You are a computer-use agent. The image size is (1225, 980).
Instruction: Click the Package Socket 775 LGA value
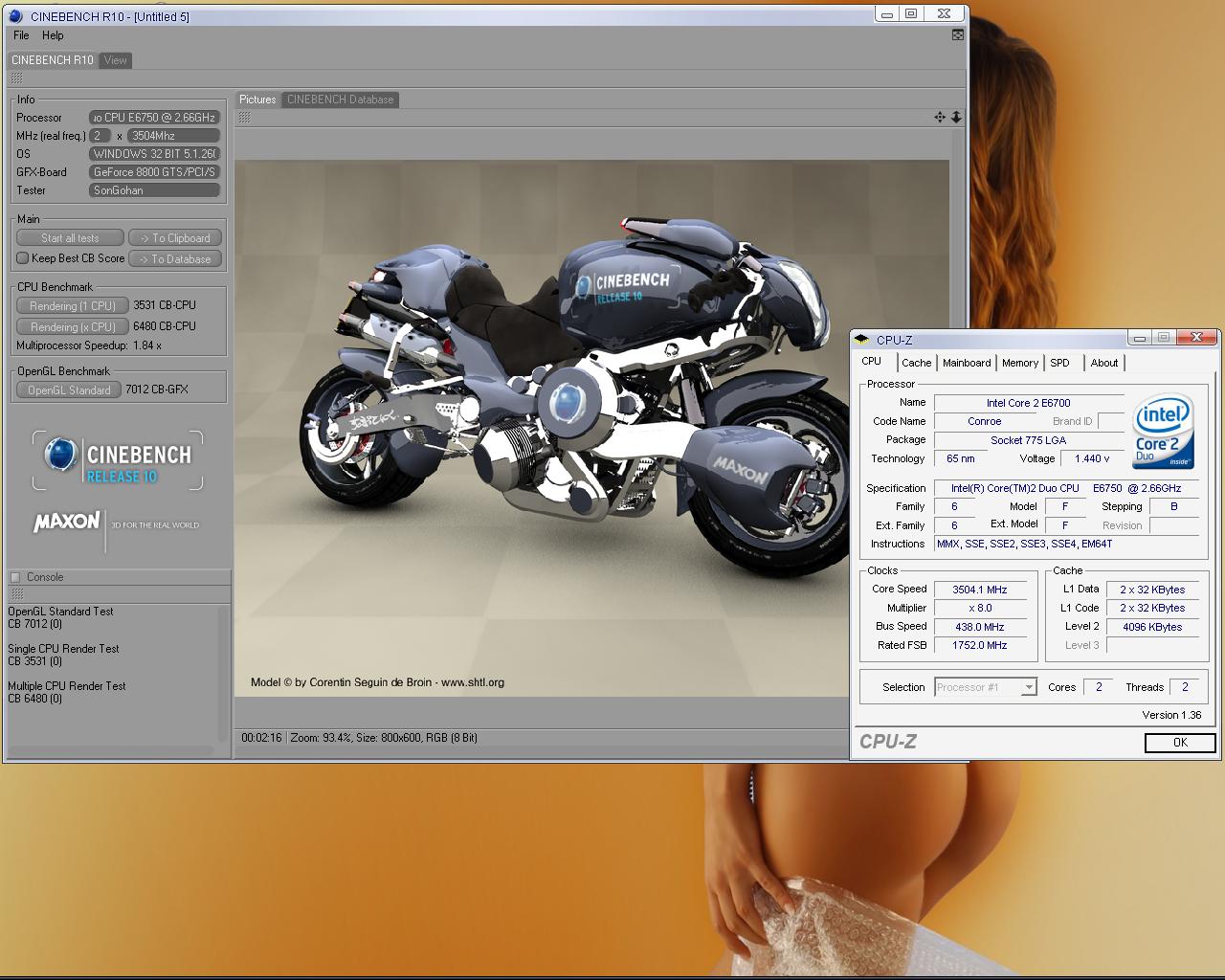click(1029, 440)
